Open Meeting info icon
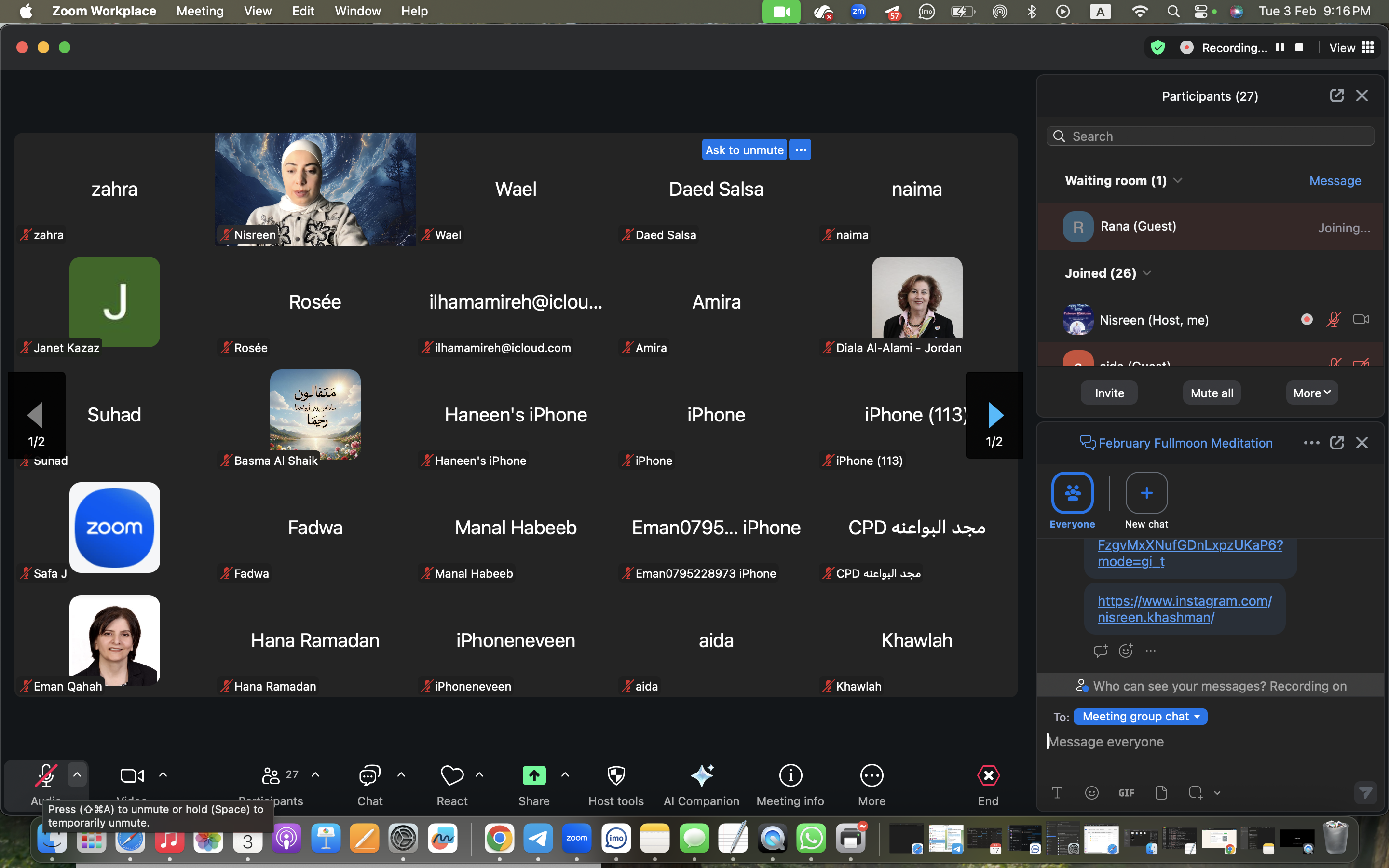1389x868 pixels. (790, 776)
